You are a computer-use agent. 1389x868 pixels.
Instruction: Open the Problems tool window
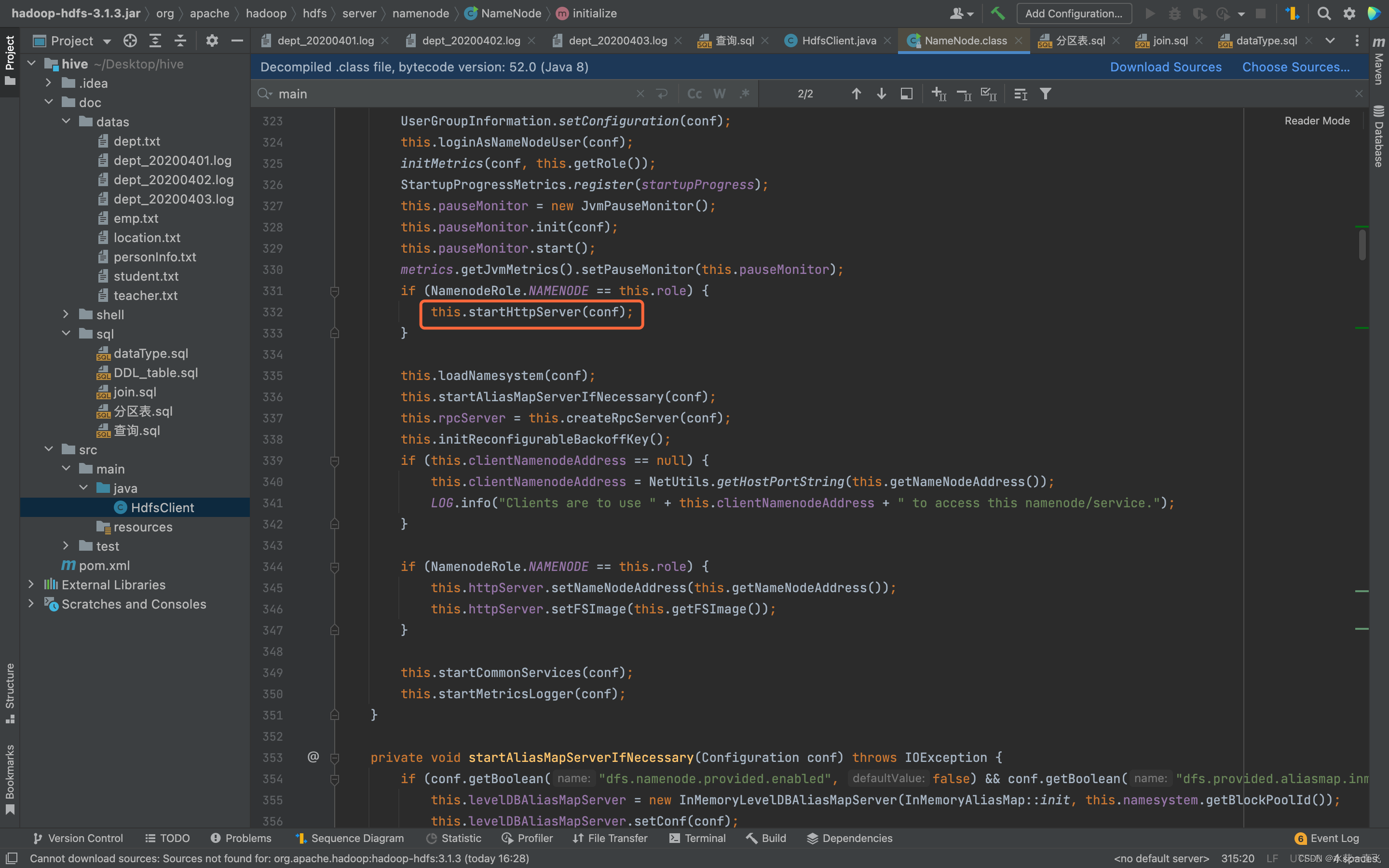click(x=241, y=838)
